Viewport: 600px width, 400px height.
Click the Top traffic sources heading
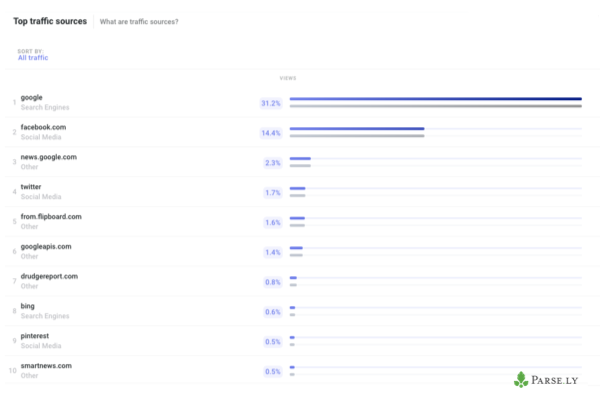50,21
